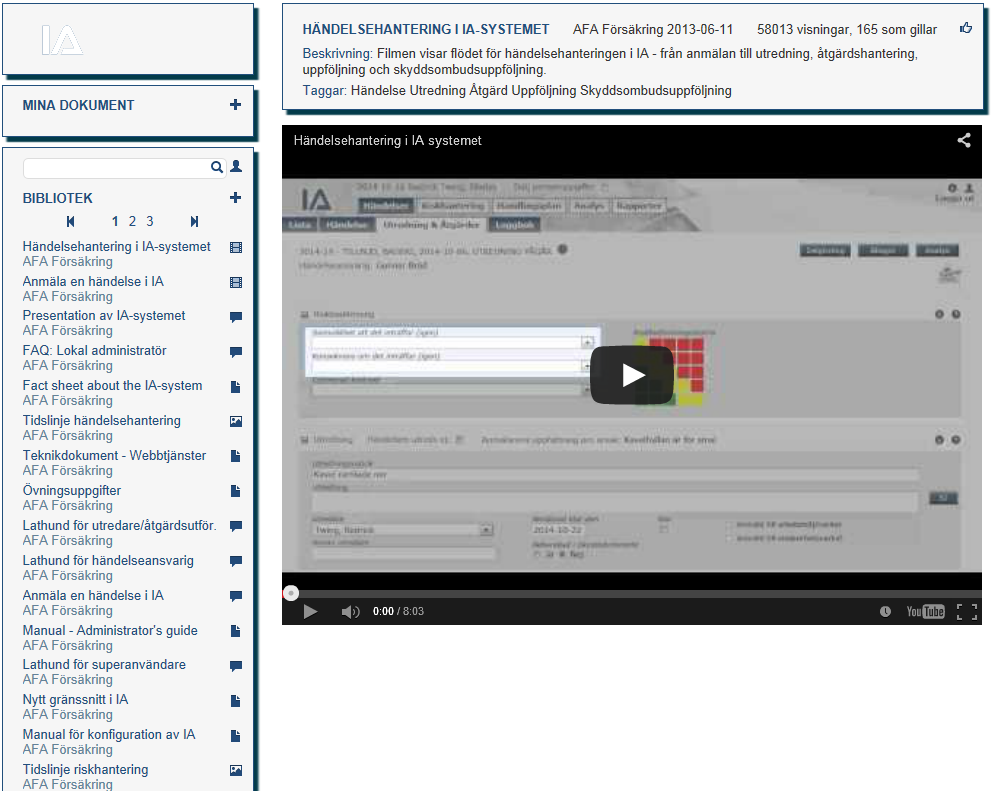Click document icon for Övningsuppgifter
The width and height of the screenshot is (996, 791).
[236, 490]
